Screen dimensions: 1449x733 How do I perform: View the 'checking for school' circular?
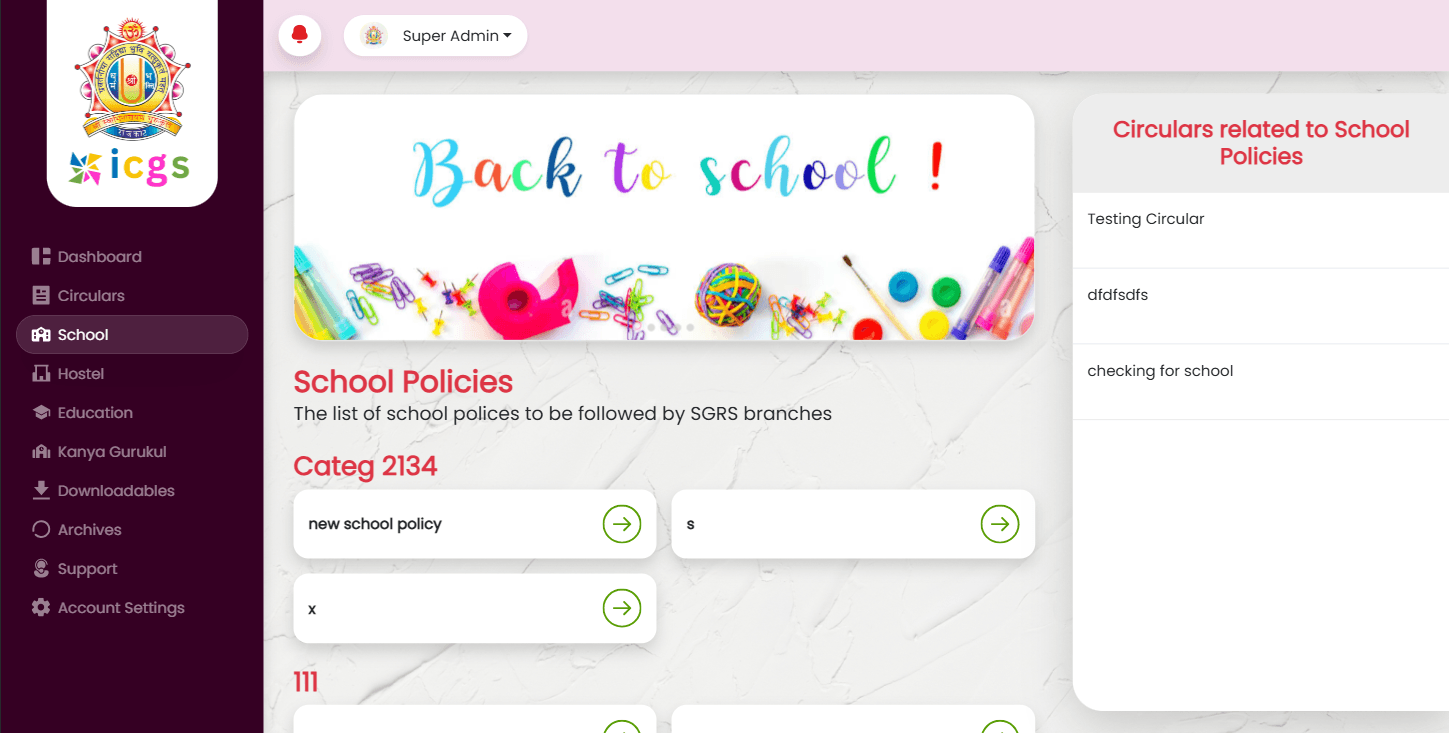tap(1261, 382)
